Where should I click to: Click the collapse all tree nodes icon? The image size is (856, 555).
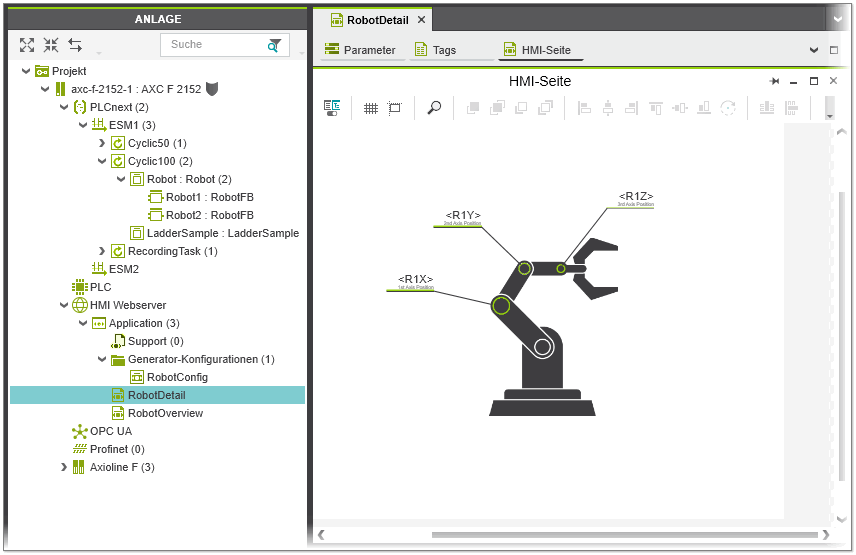pyautogui.click(x=51, y=45)
